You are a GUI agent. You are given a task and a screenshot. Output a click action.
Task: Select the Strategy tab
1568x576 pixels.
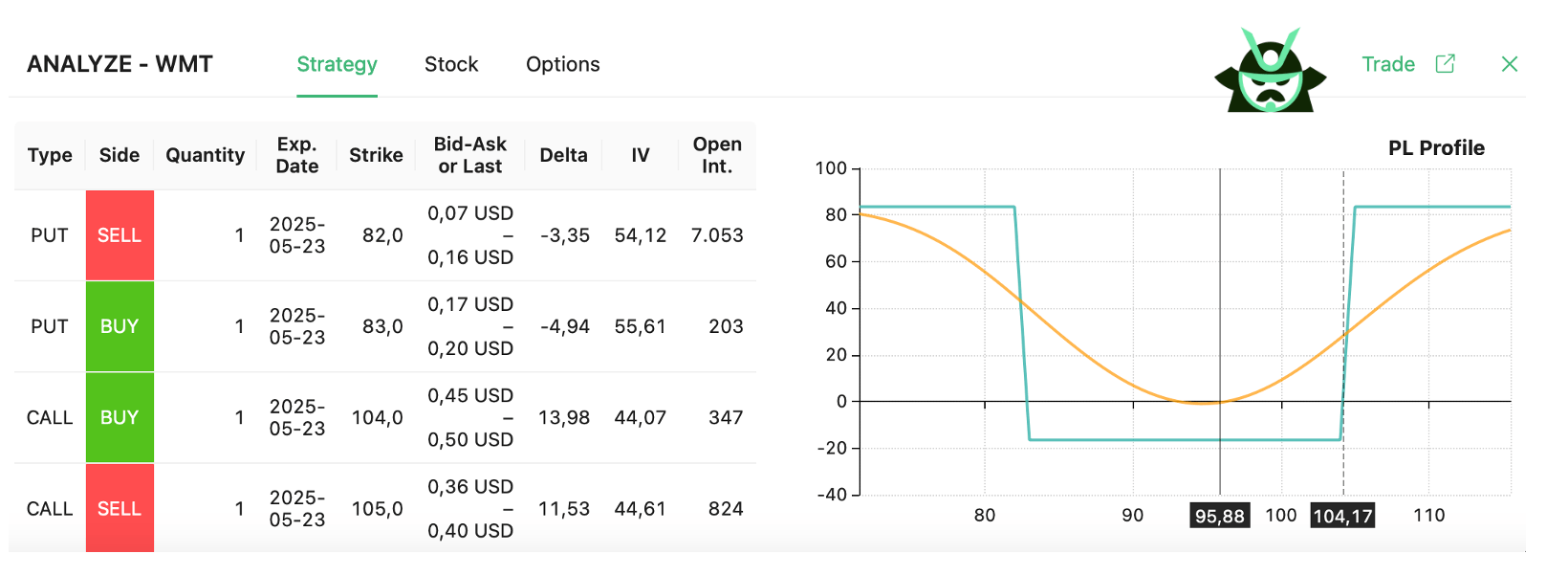coord(337,64)
